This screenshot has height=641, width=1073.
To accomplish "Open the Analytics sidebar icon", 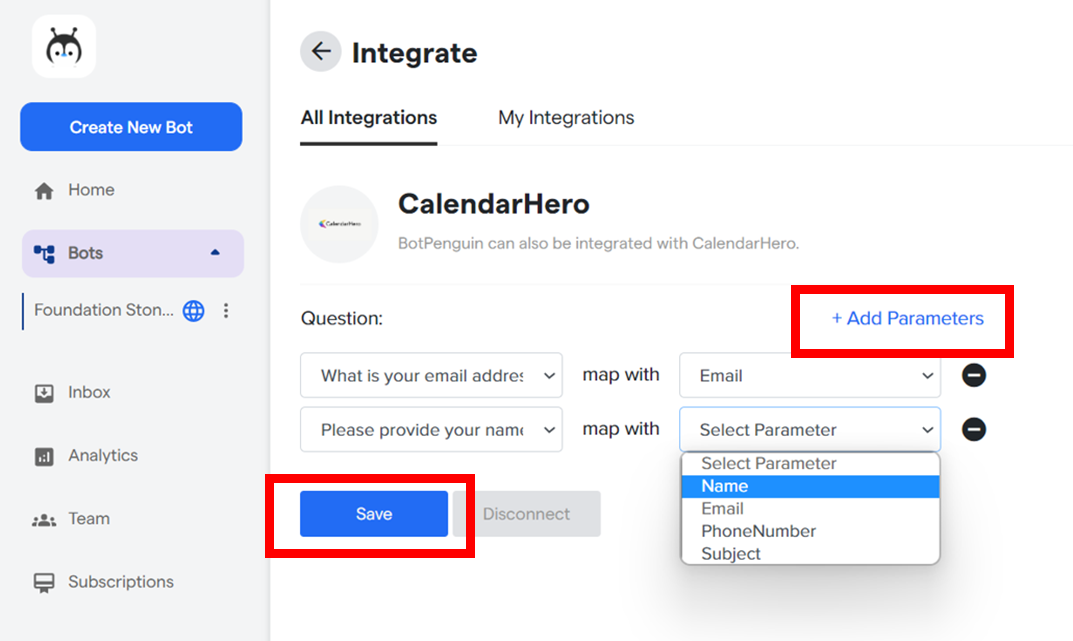I will pyautogui.click(x=44, y=456).
